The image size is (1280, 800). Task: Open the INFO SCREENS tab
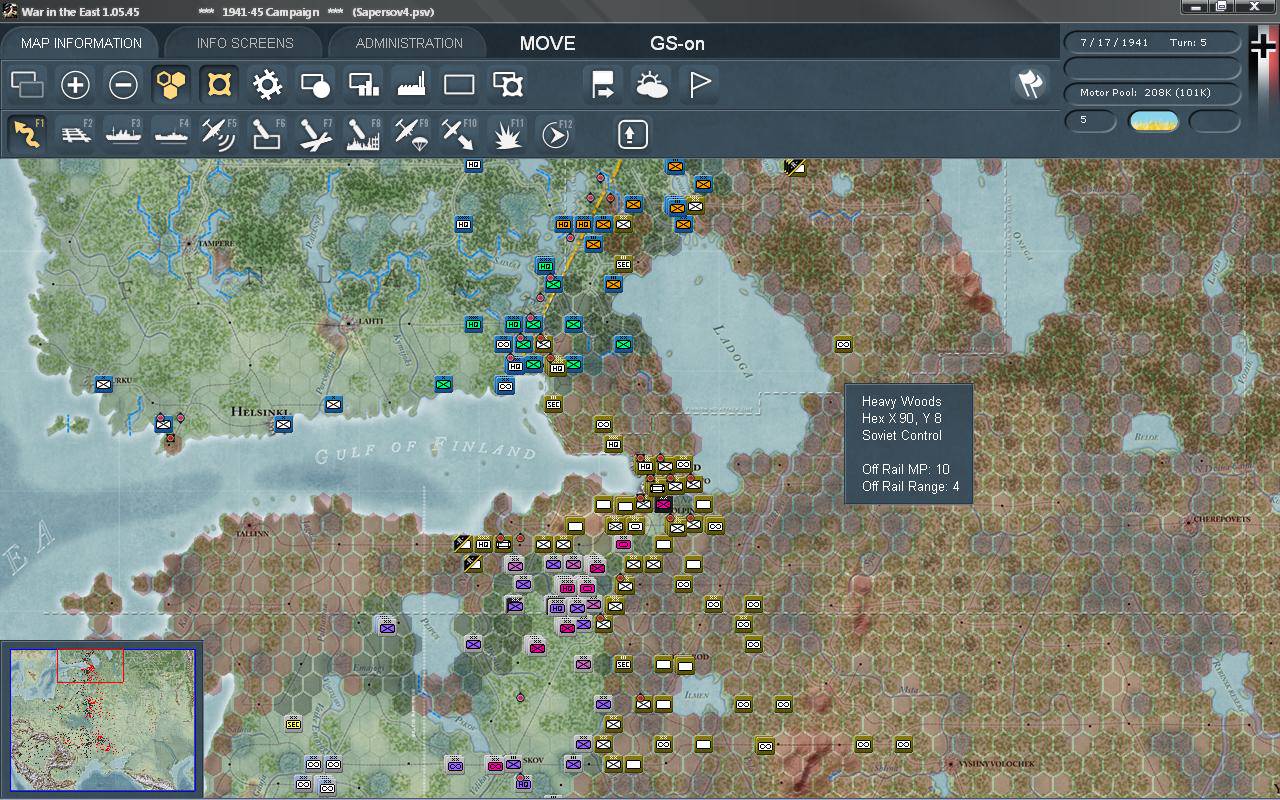(245, 43)
